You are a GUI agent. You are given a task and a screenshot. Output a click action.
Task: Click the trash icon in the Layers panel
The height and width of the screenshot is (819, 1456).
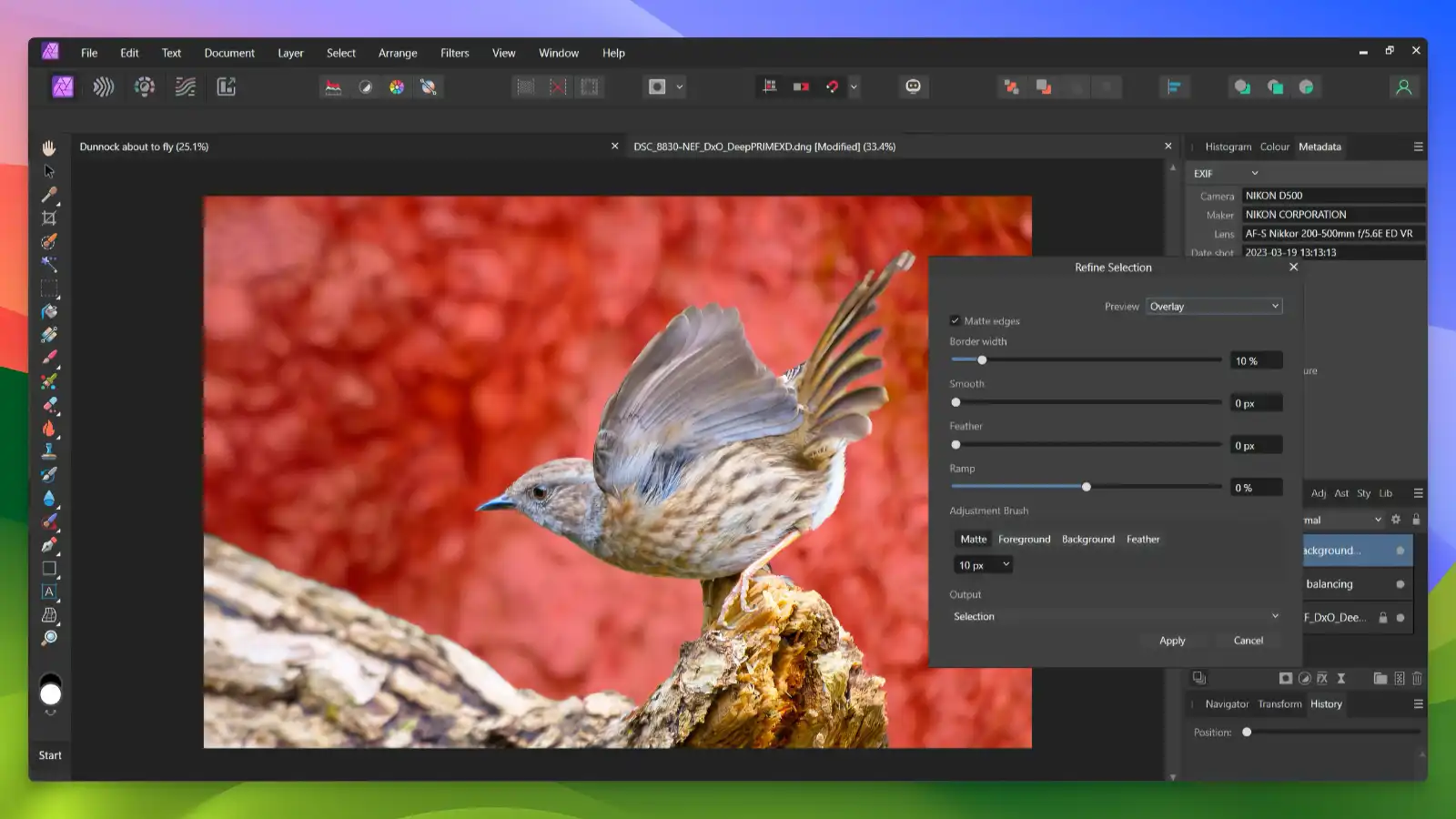pos(1417,678)
